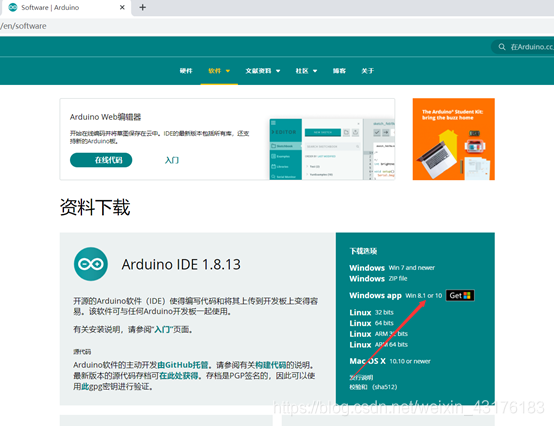Viewport: 554px width, 426px height.
Task: Open the 校验和 (sha512) link
Action: tap(373, 387)
